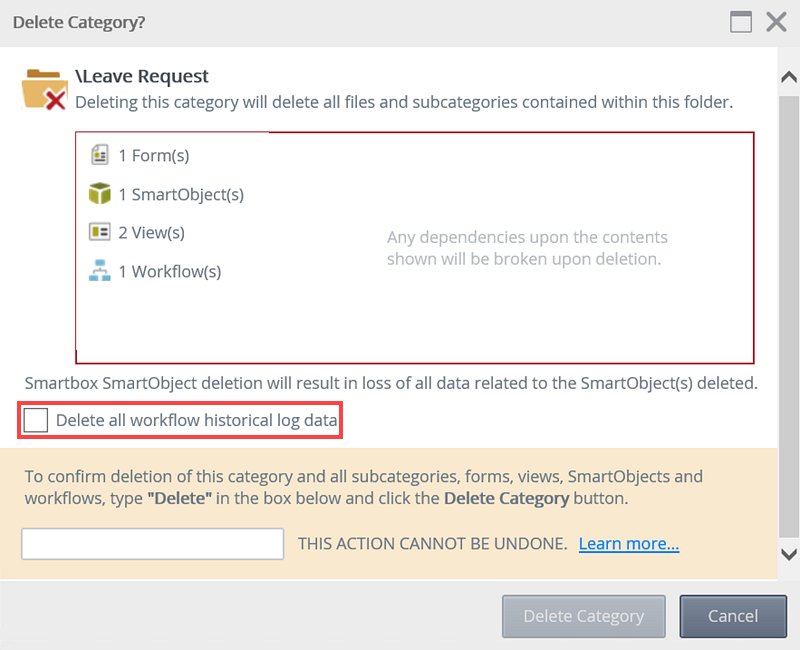Select the 2 View(s) entry
This screenshot has width=800, height=650.
[x=137, y=232]
